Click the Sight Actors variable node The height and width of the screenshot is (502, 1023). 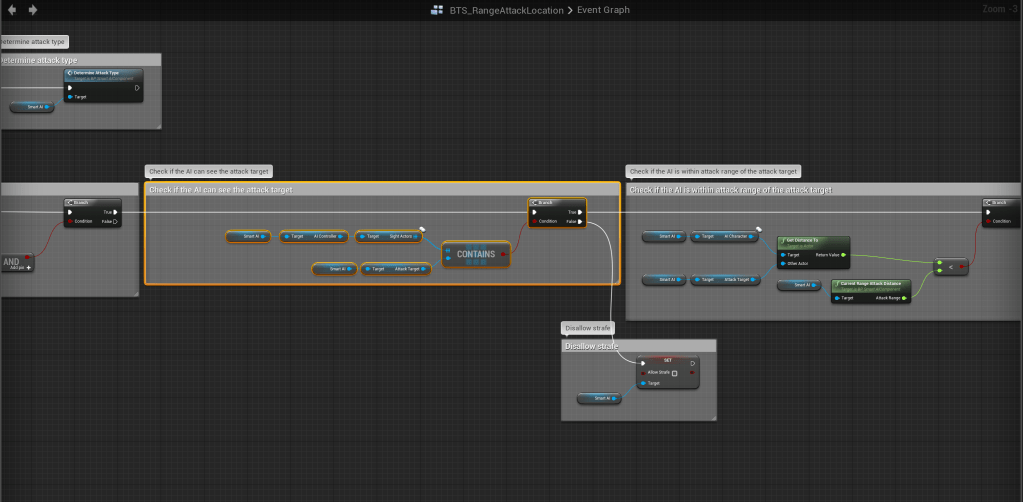(390, 237)
